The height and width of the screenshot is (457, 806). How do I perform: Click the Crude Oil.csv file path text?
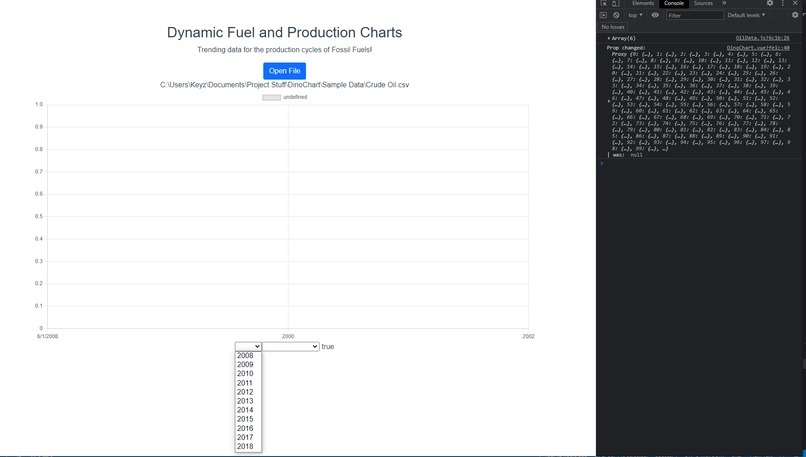click(284, 85)
